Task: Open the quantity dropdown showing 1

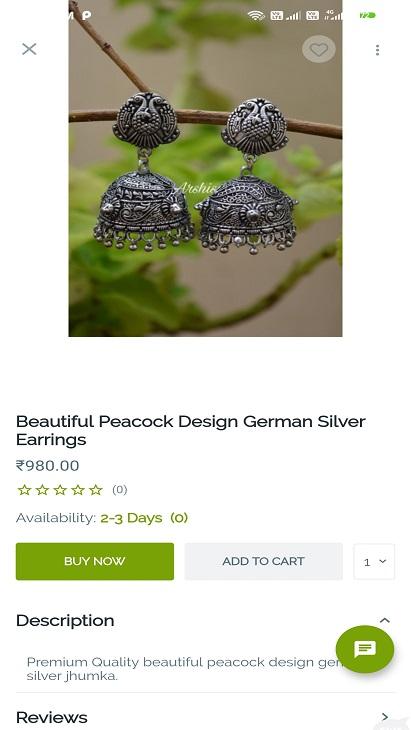Action: point(374,561)
